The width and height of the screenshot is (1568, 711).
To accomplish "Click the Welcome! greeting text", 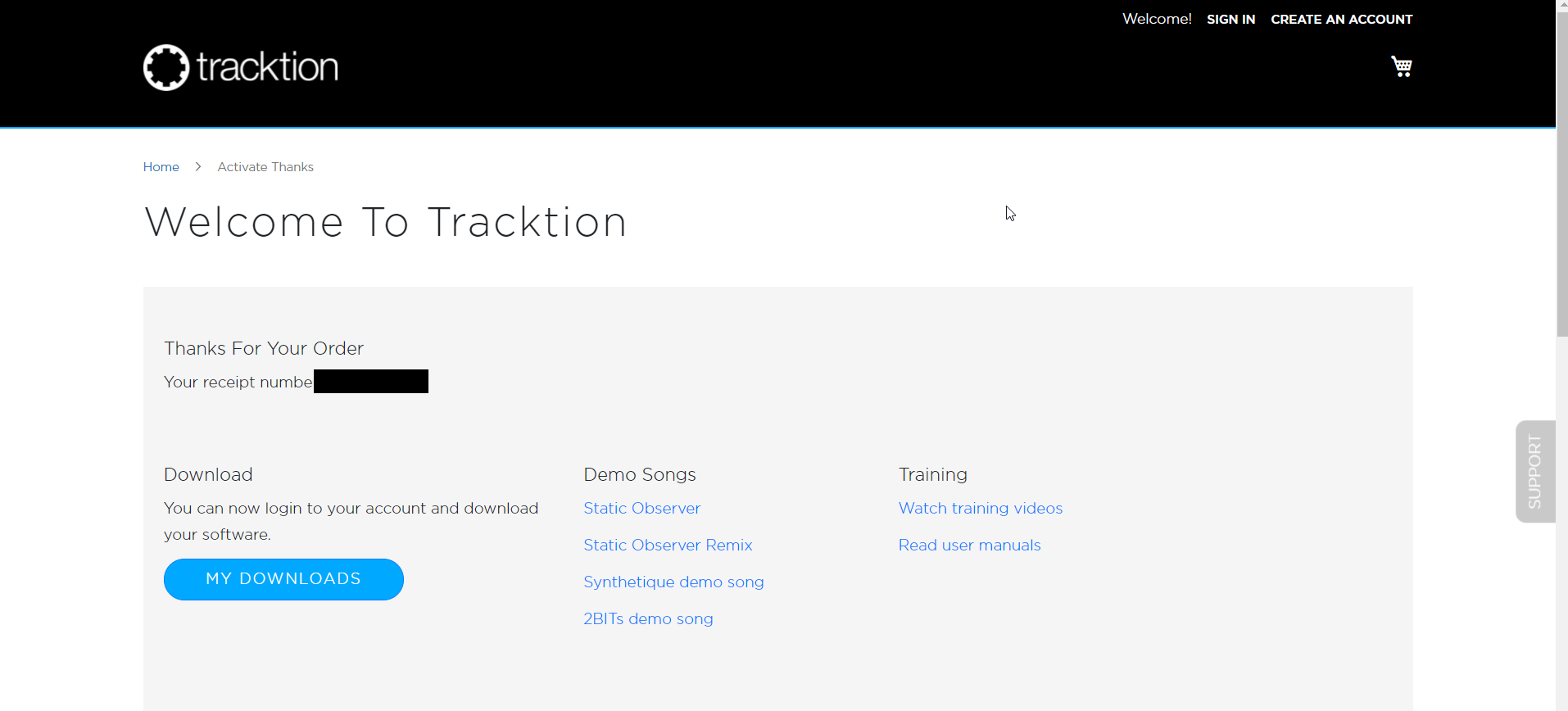I will [x=1157, y=19].
